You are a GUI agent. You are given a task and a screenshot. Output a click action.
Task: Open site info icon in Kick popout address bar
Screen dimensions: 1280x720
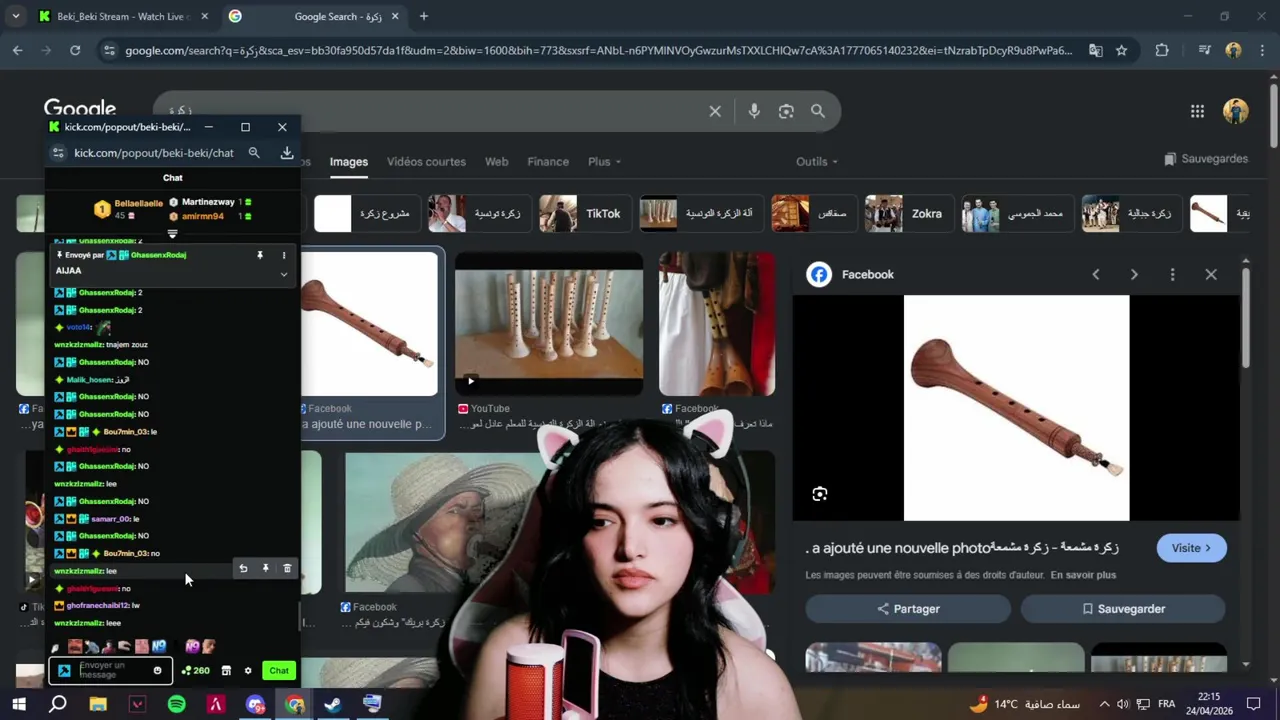point(58,153)
